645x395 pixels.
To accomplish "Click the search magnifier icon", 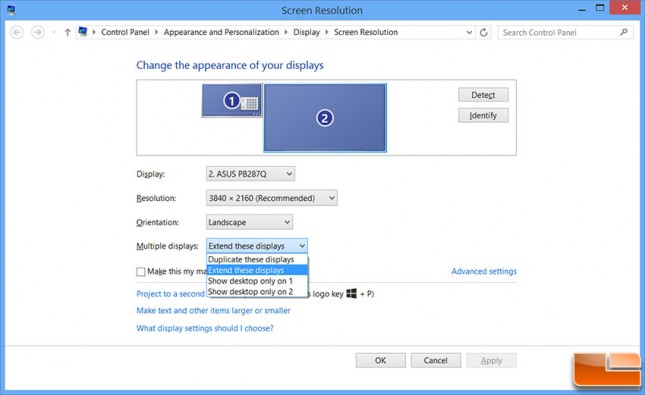I will [x=624, y=32].
